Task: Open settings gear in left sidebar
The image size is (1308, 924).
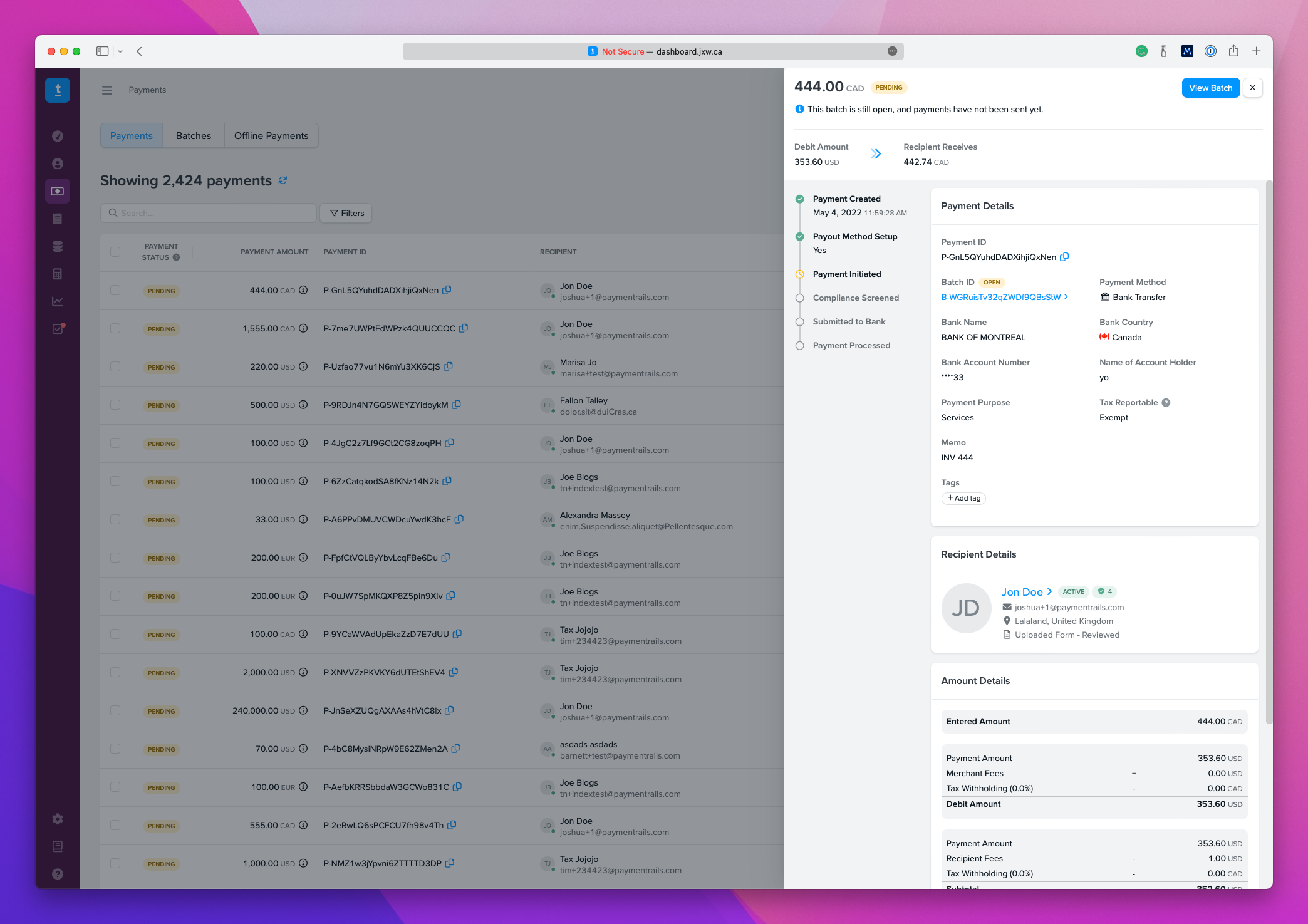Action: 58,819
